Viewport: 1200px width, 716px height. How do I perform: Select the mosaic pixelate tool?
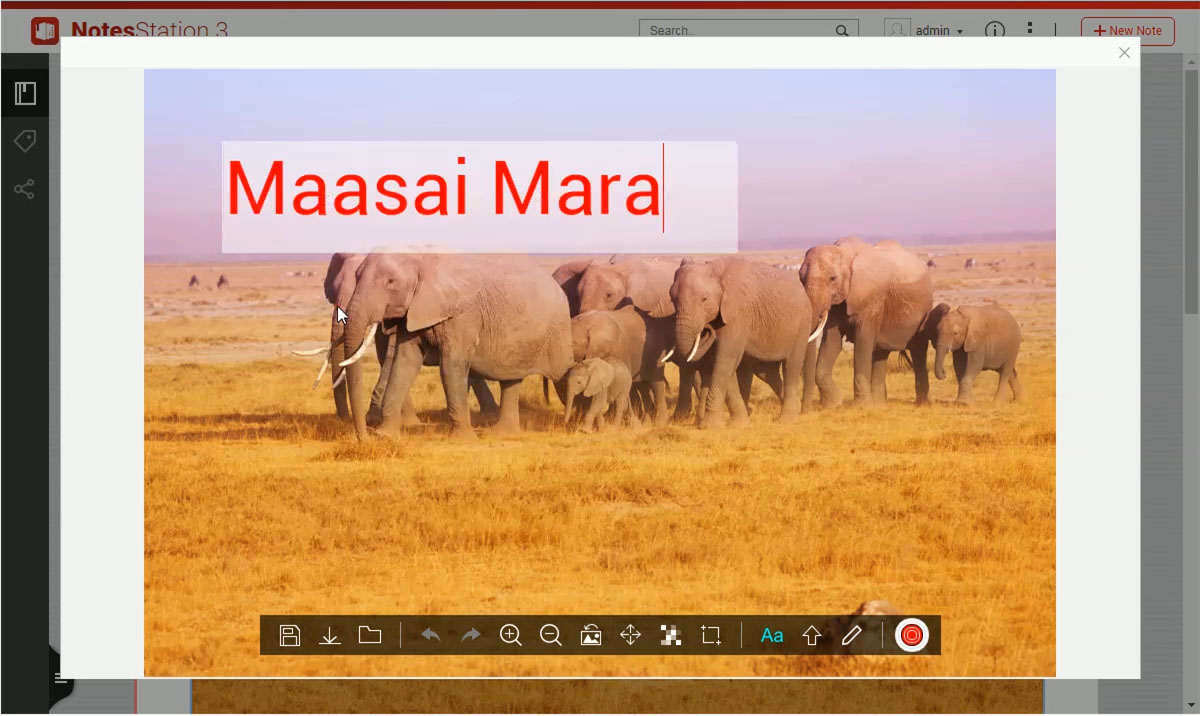[670, 635]
